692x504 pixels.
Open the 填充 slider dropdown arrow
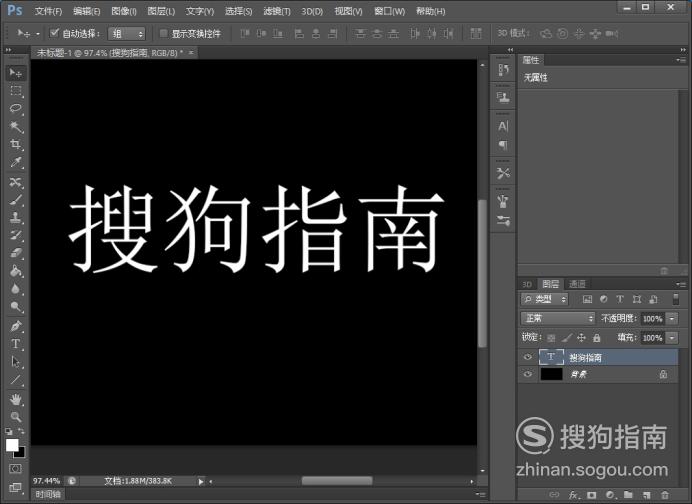click(672, 338)
